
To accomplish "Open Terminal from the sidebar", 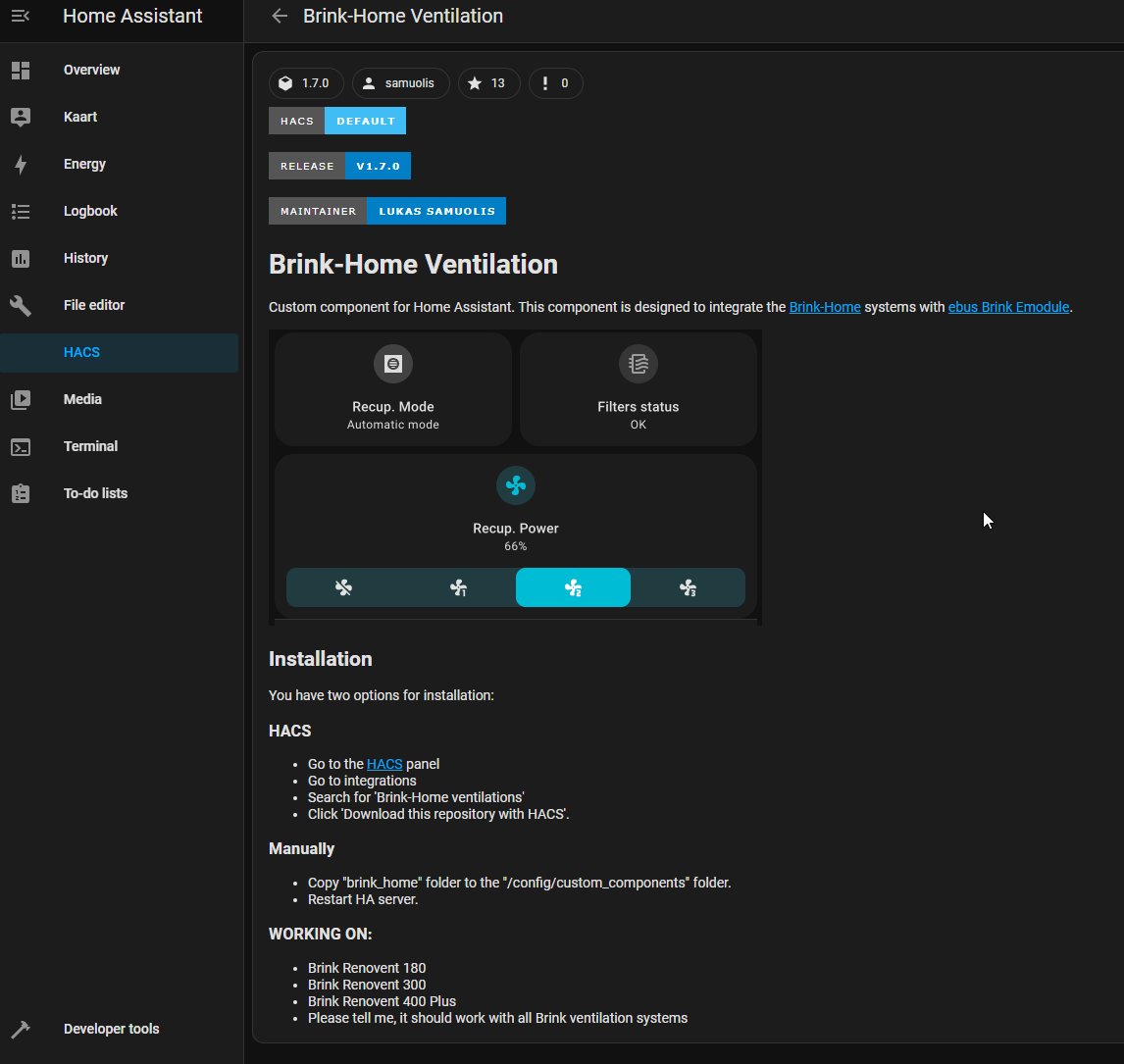I will point(119,446).
